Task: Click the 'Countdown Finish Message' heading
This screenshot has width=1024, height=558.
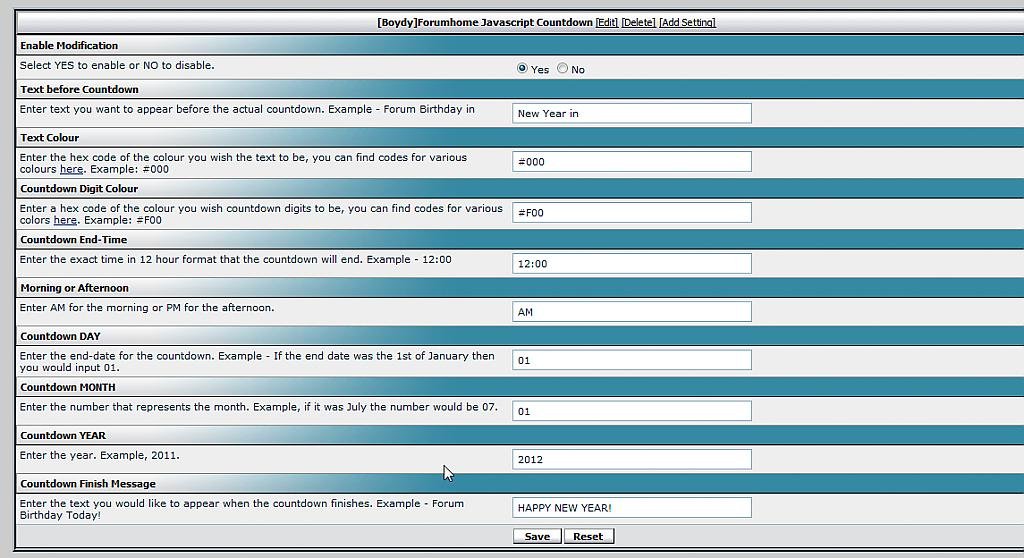Action: 88,484
